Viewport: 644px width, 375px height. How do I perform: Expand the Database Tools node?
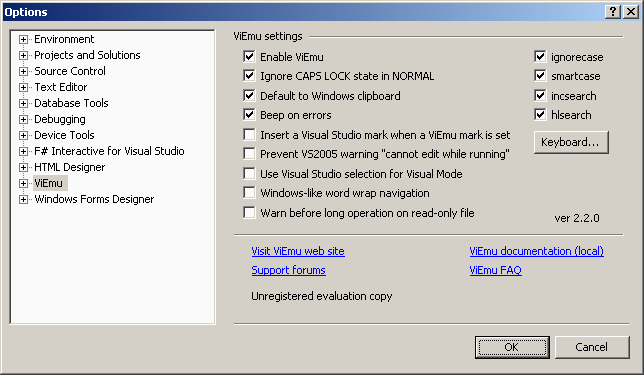click(x=23, y=104)
